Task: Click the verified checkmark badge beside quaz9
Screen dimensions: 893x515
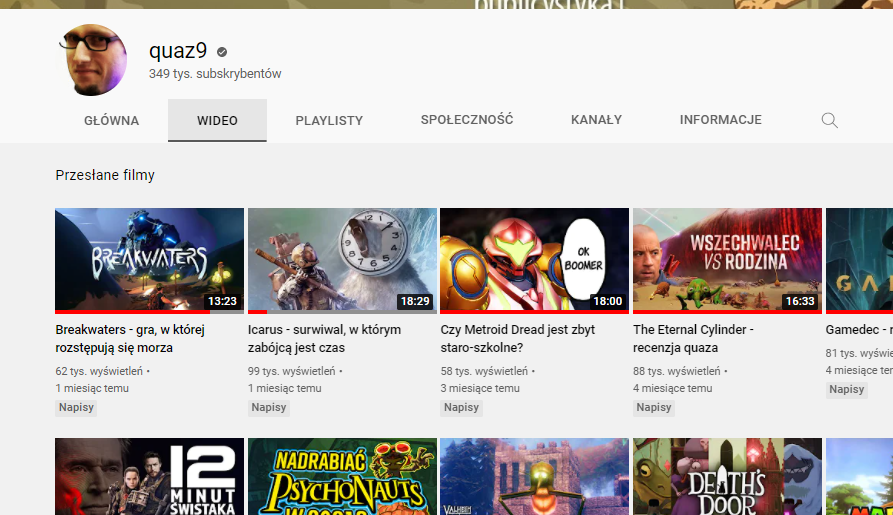Action: coord(222,52)
